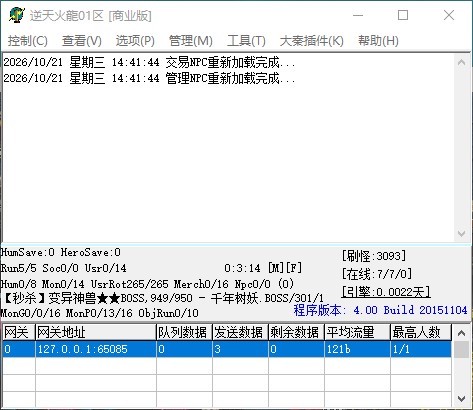This screenshot has width=473, height=410.
Task: Click the 121b average traffic cell
Action: click(357, 349)
